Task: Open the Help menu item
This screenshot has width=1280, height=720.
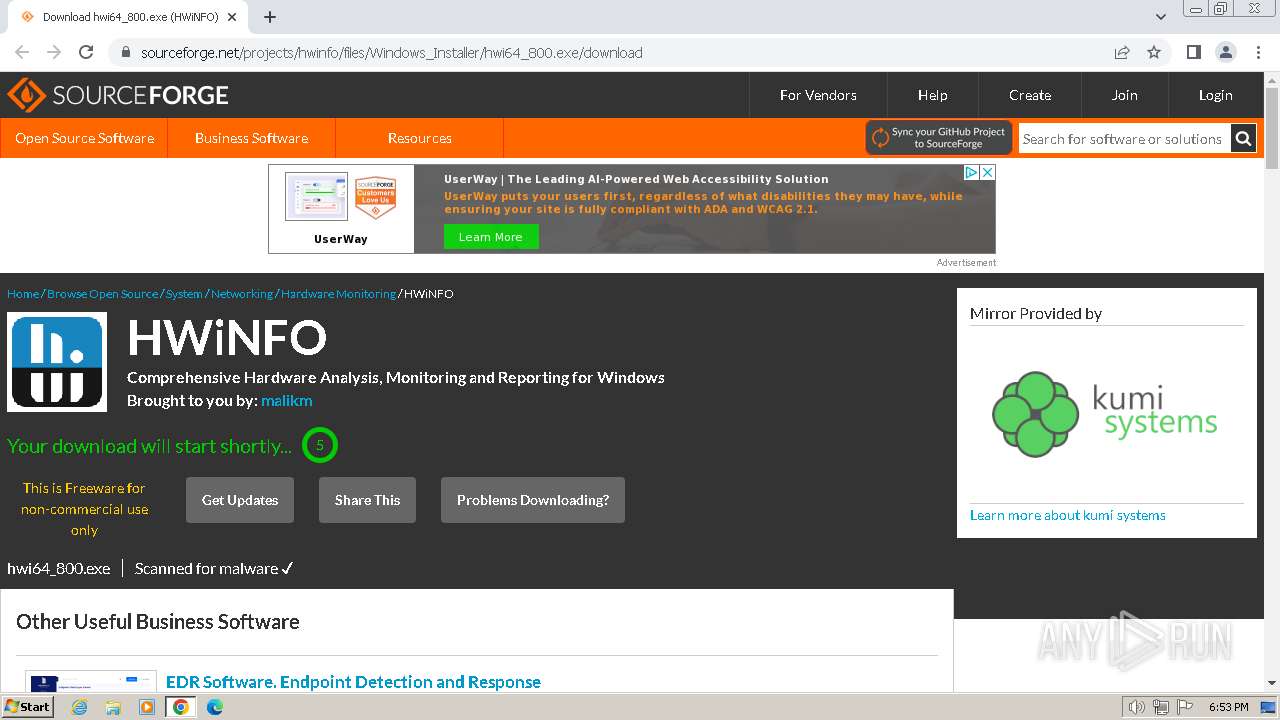Action: [x=932, y=95]
